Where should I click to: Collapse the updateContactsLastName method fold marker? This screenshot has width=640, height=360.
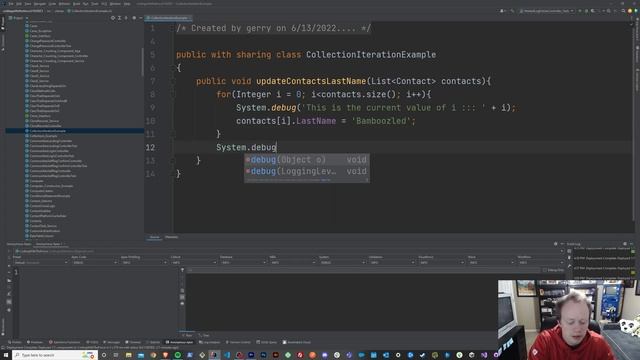pyautogui.click(x=173, y=81)
